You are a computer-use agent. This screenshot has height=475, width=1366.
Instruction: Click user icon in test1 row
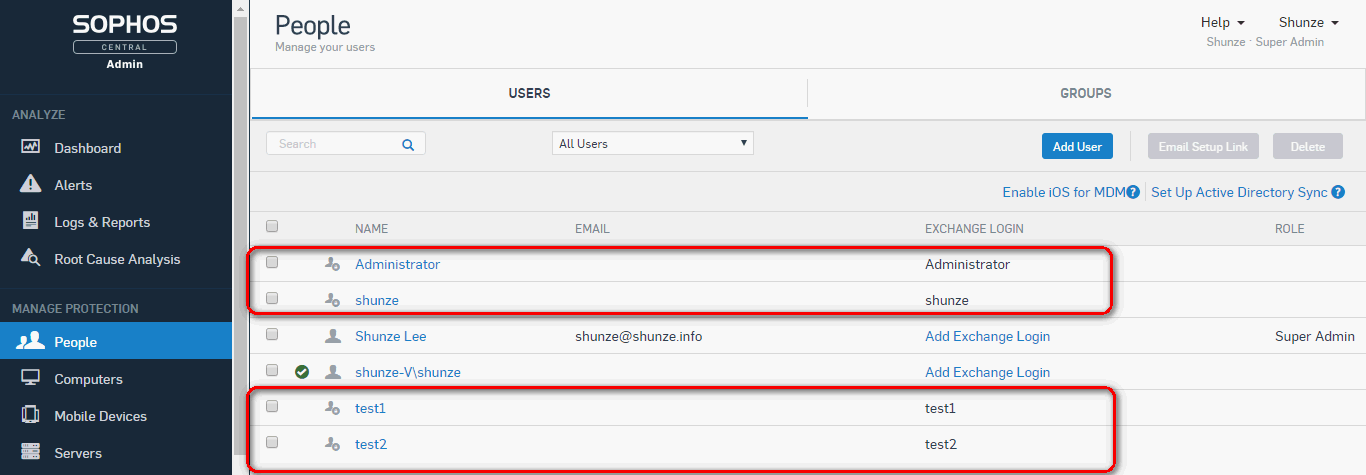(x=333, y=408)
